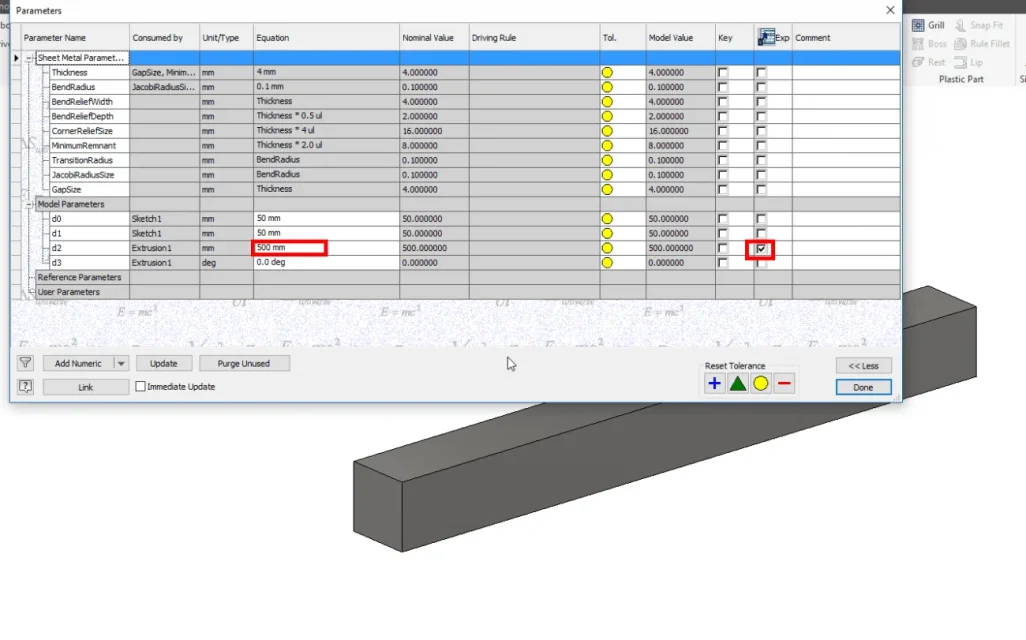Toggle Key checkbox for d2
The height and width of the screenshot is (640, 1026).
(x=722, y=249)
